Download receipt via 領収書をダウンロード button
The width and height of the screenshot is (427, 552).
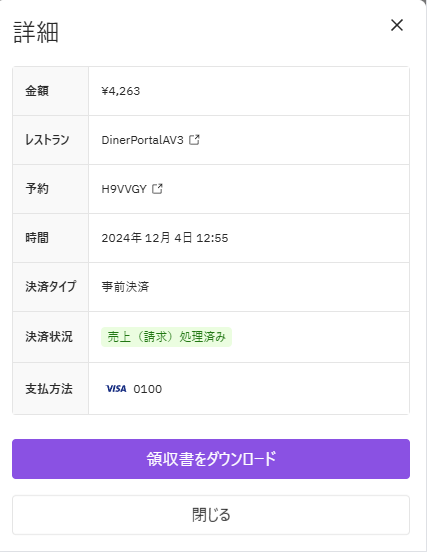(211, 459)
